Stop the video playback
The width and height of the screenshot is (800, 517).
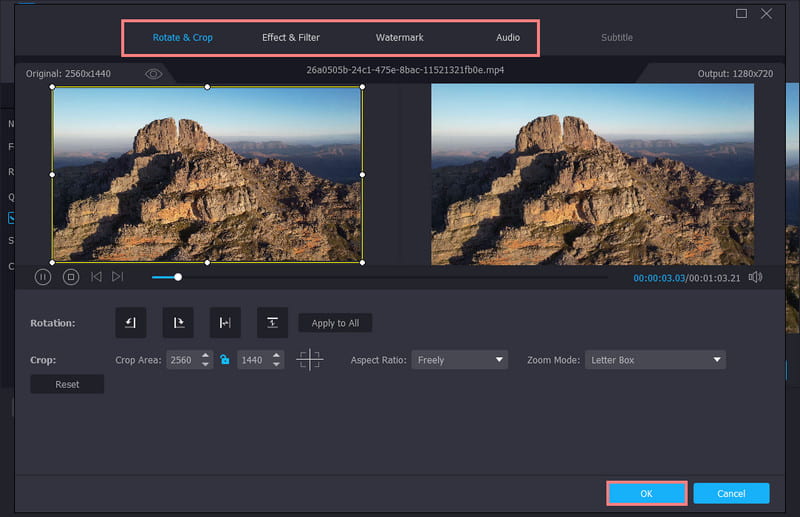click(71, 277)
